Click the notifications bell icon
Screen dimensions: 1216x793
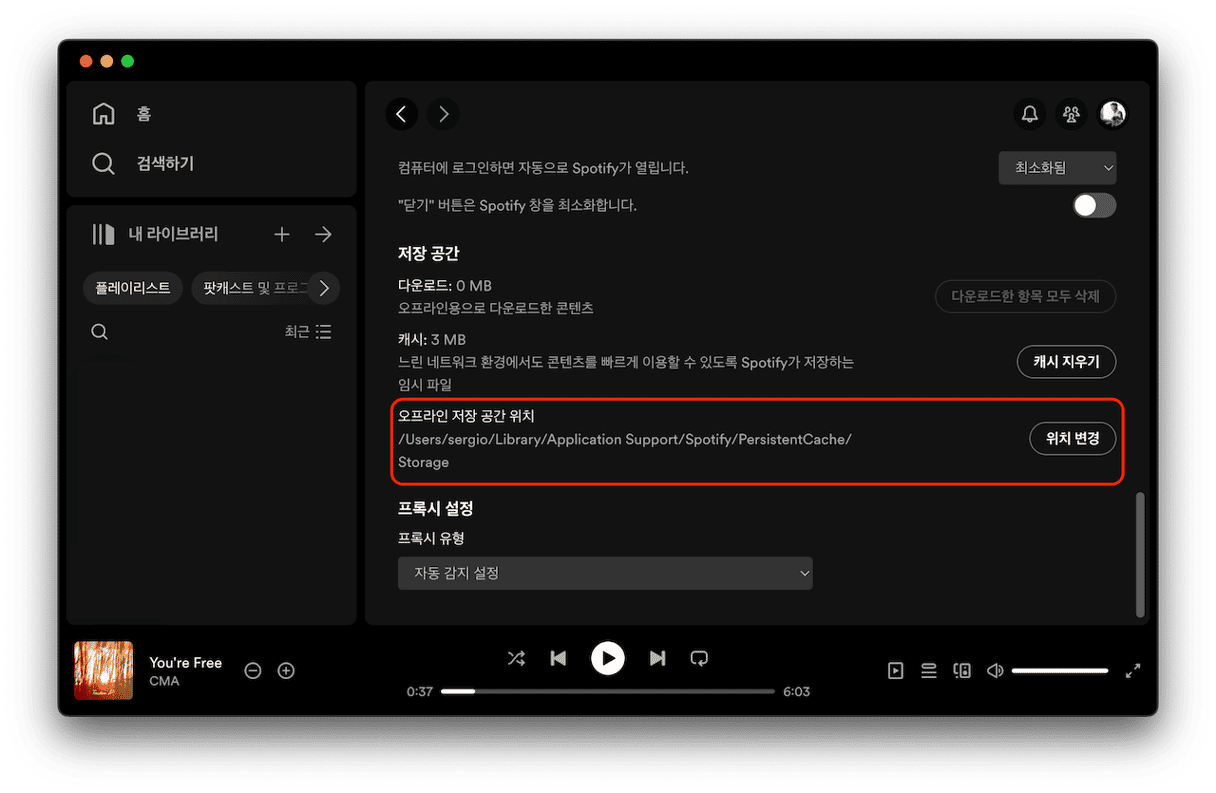pos(1029,114)
